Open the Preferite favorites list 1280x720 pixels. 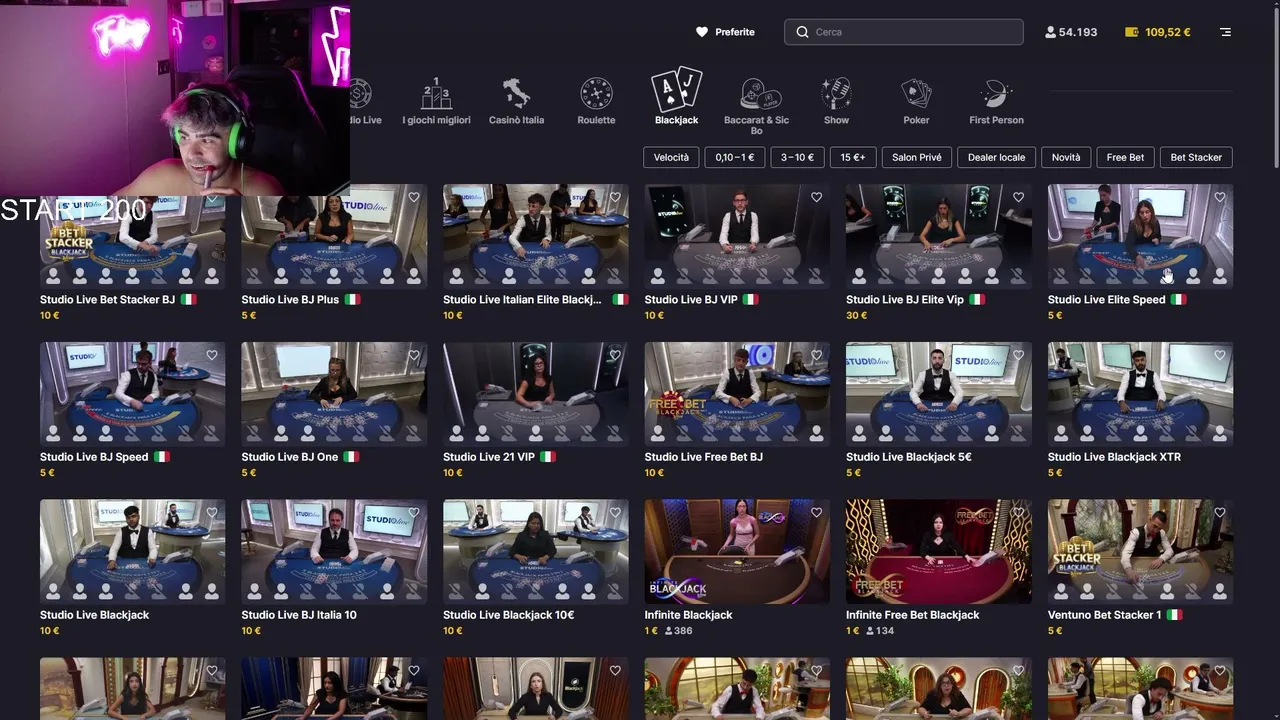[x=725, y=32]
